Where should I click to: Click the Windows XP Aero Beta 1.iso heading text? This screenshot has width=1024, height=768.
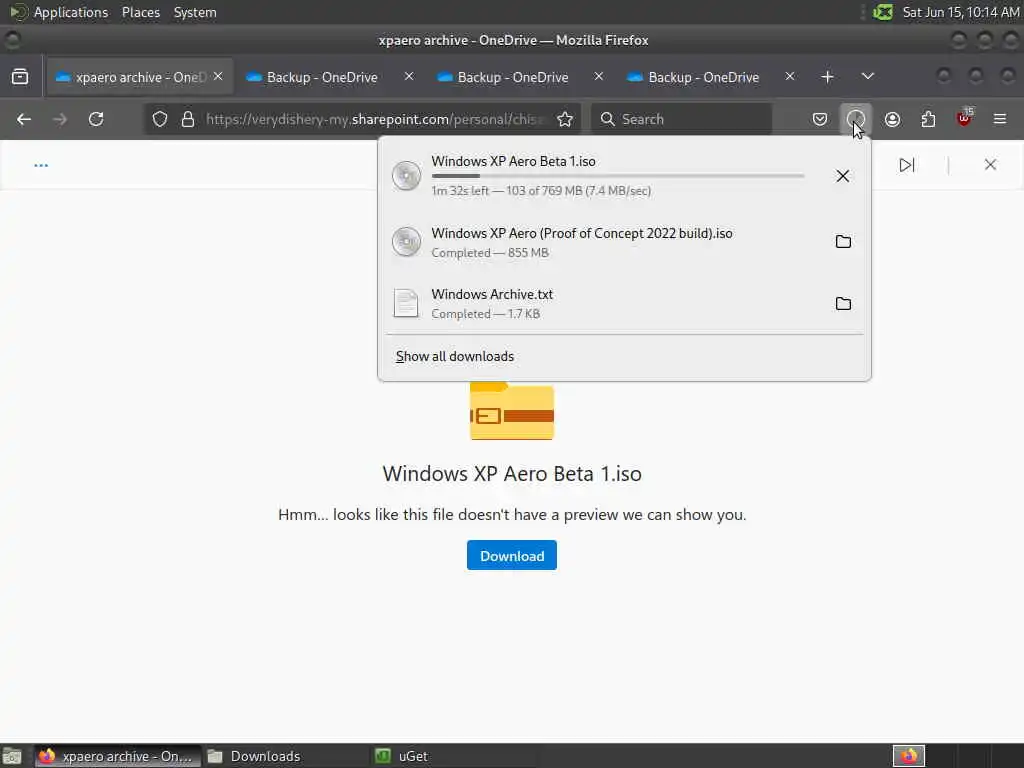tap(512, 473)
